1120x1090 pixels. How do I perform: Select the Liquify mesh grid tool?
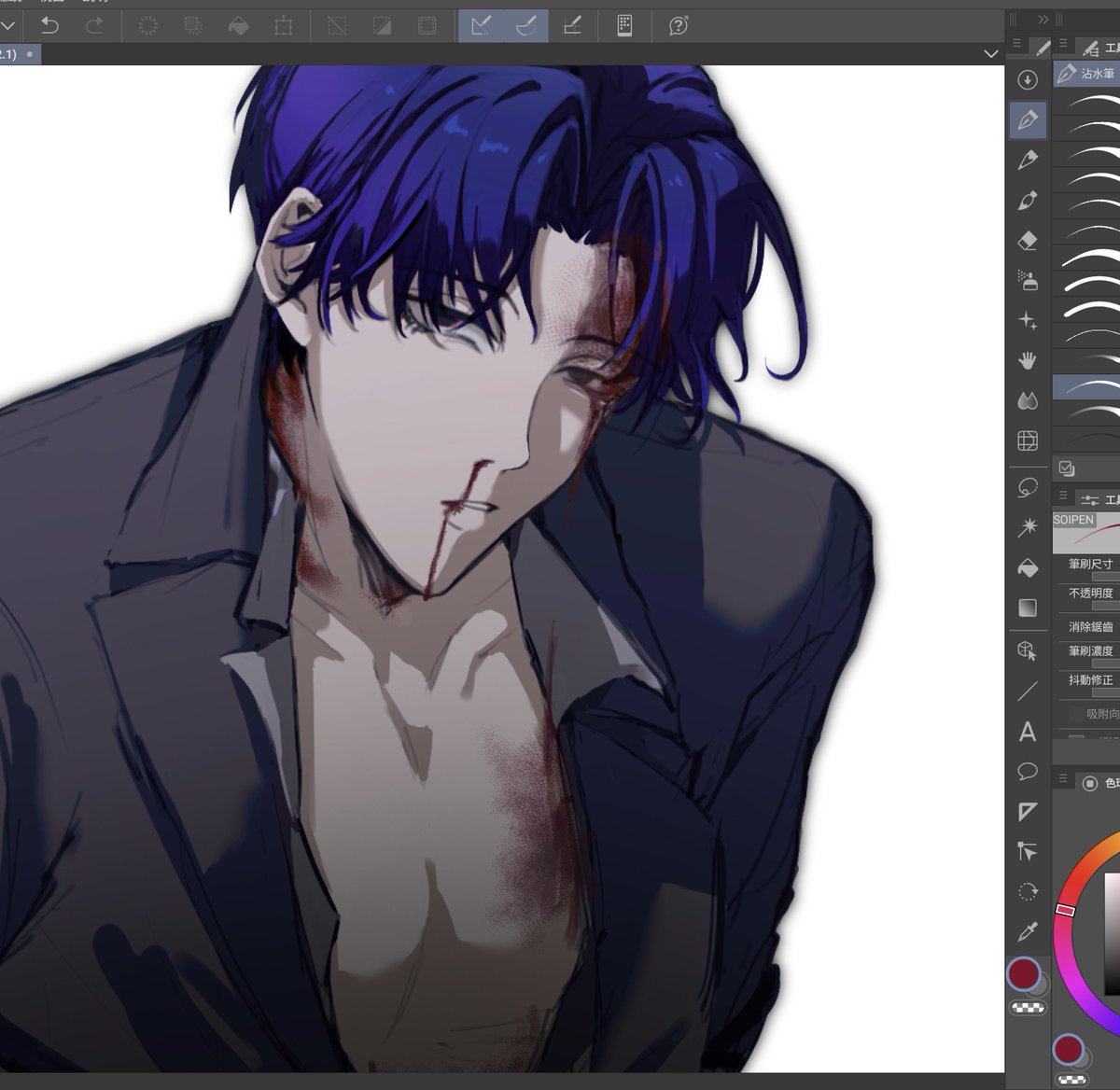1028,440
